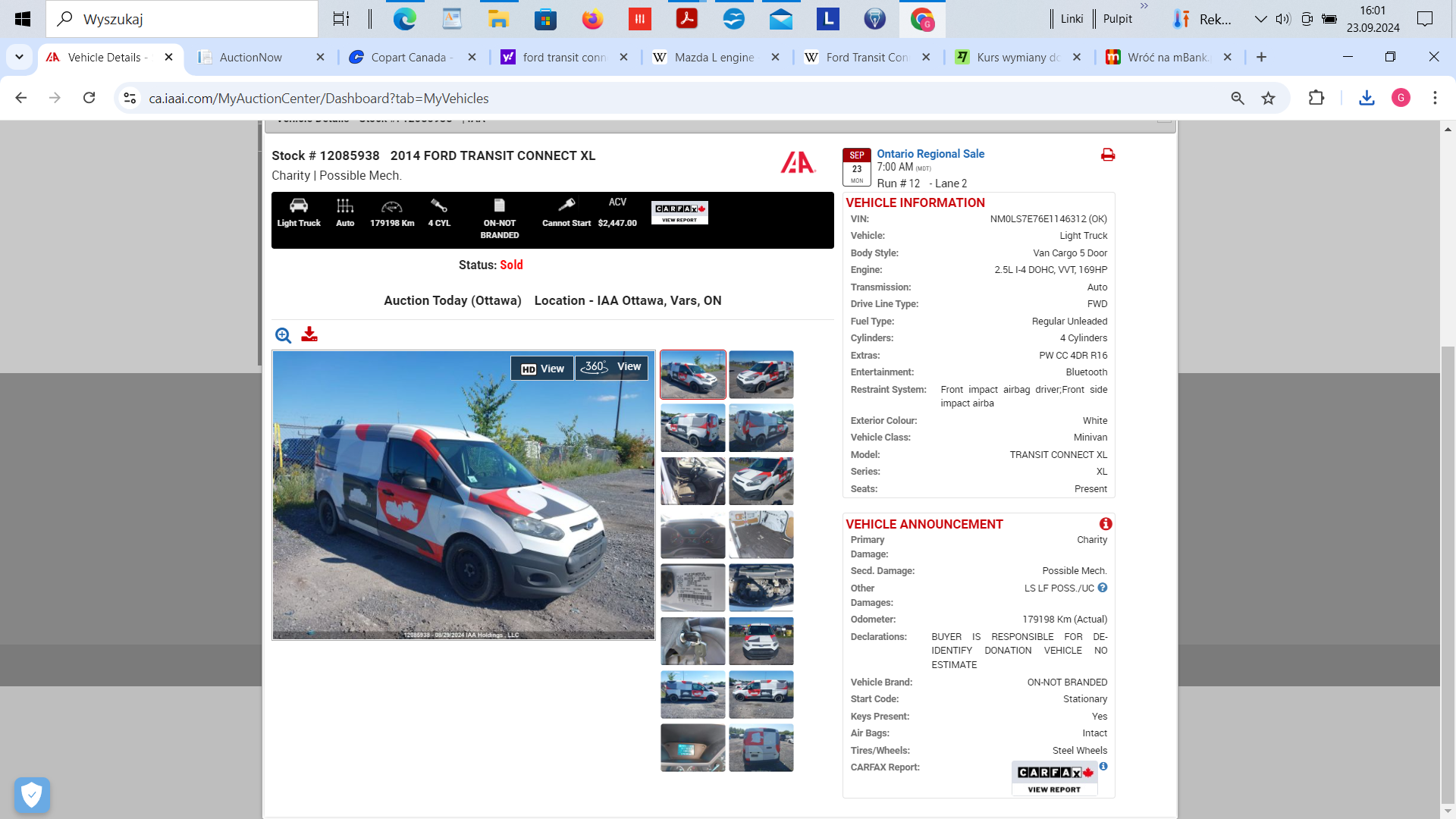The height and width of the screenshot is (819, 1456).
Task: Switch to the Kurs wymiany tab
Action: tap(1018, 57)
